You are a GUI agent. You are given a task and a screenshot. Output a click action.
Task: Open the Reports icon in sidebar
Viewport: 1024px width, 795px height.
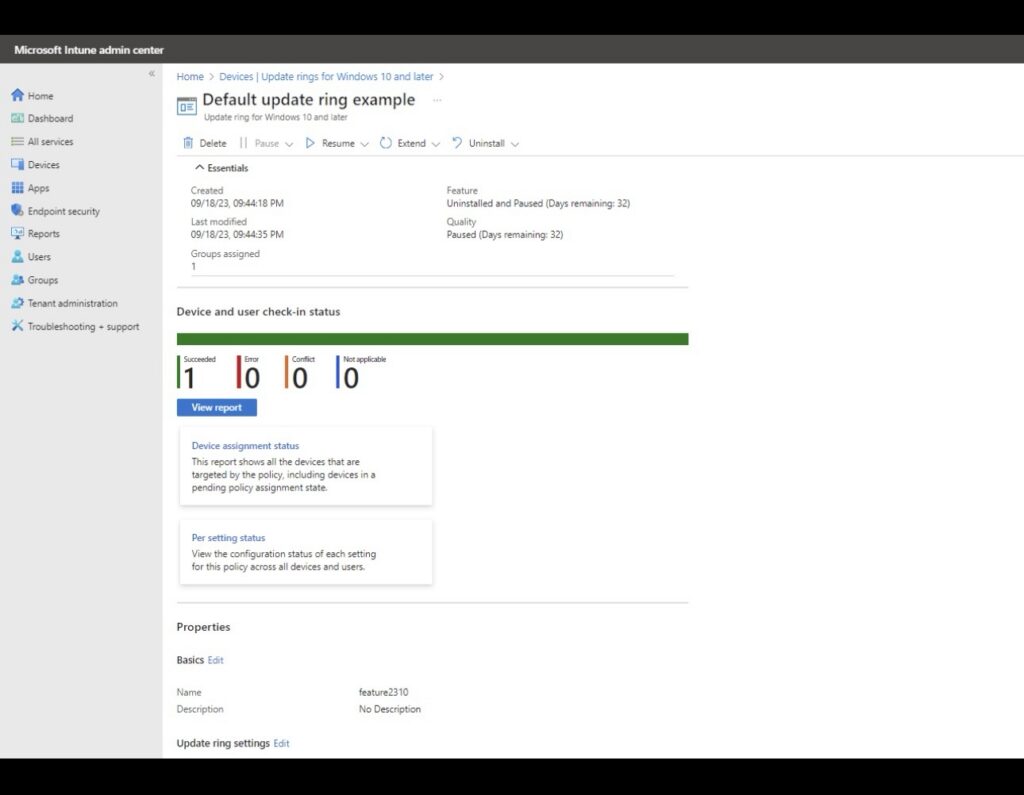click(x=17, y=234)
